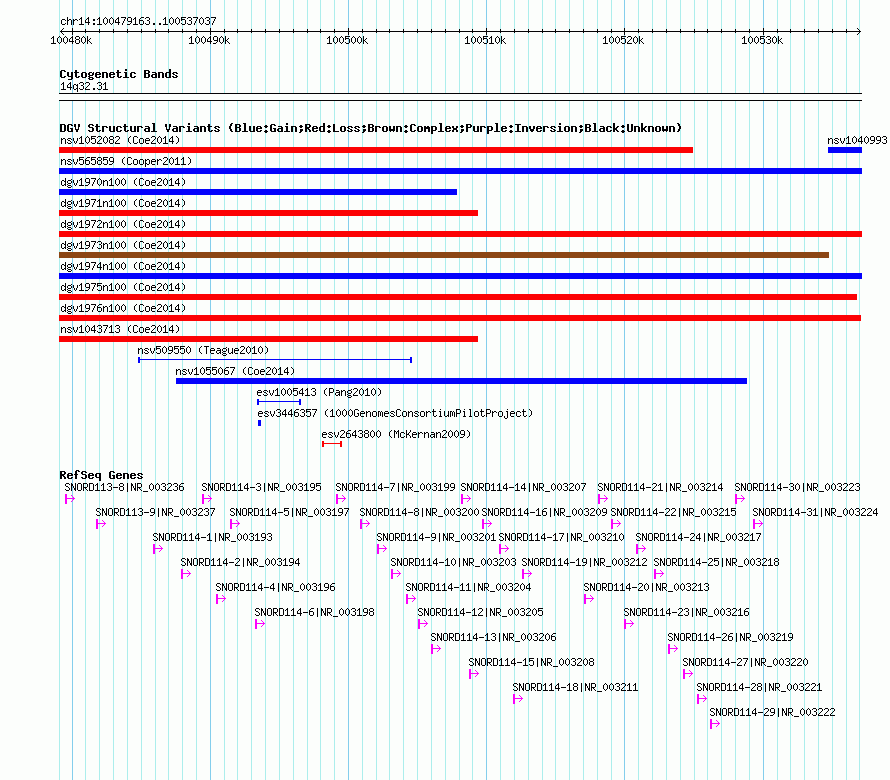890x780 pixels.
Task: Click the SNORD114-12 gene arrow glyph
Action: tap(422, 624)
